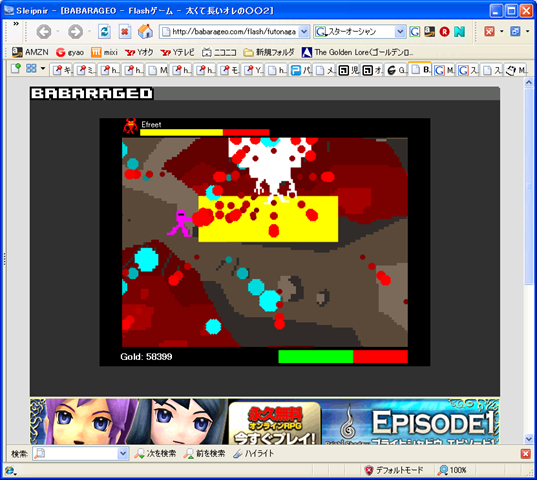Stop page loading with the red X icon

click(x=125, y=32)
